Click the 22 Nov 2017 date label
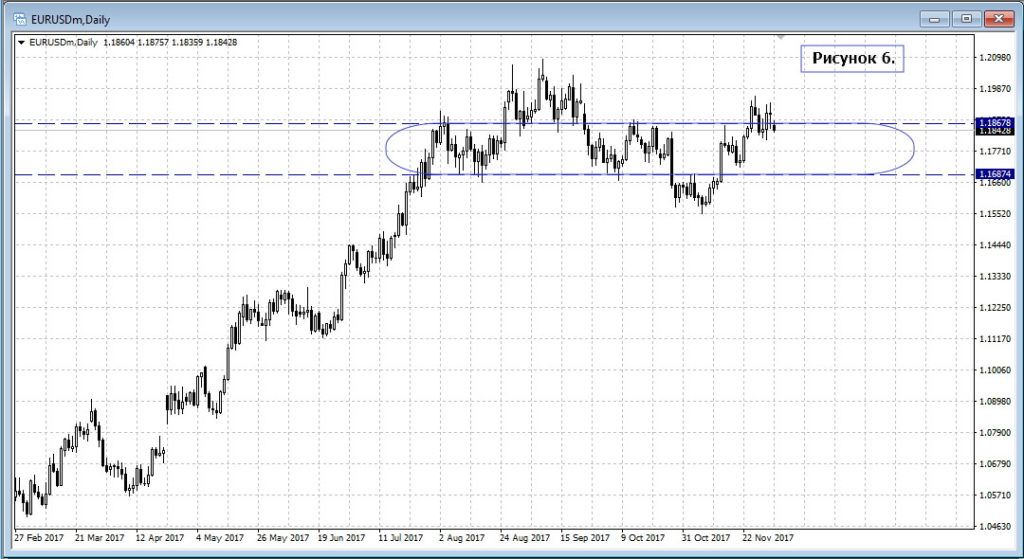The image size is (1024, 559). (767, 535)
